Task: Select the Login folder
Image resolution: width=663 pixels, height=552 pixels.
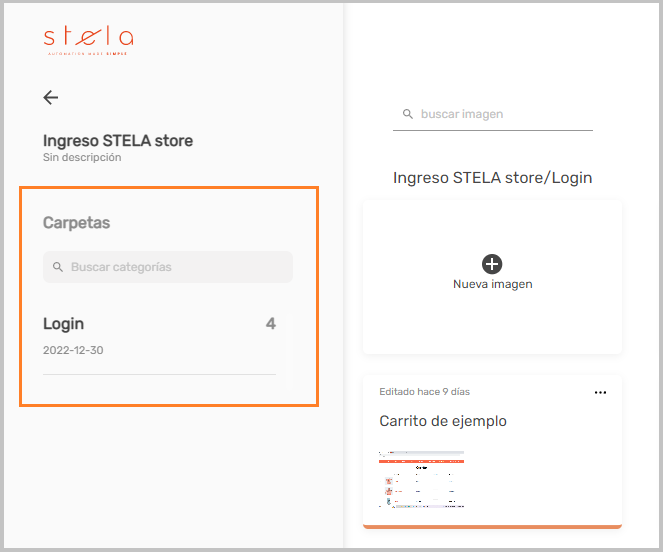Action: 159,336
